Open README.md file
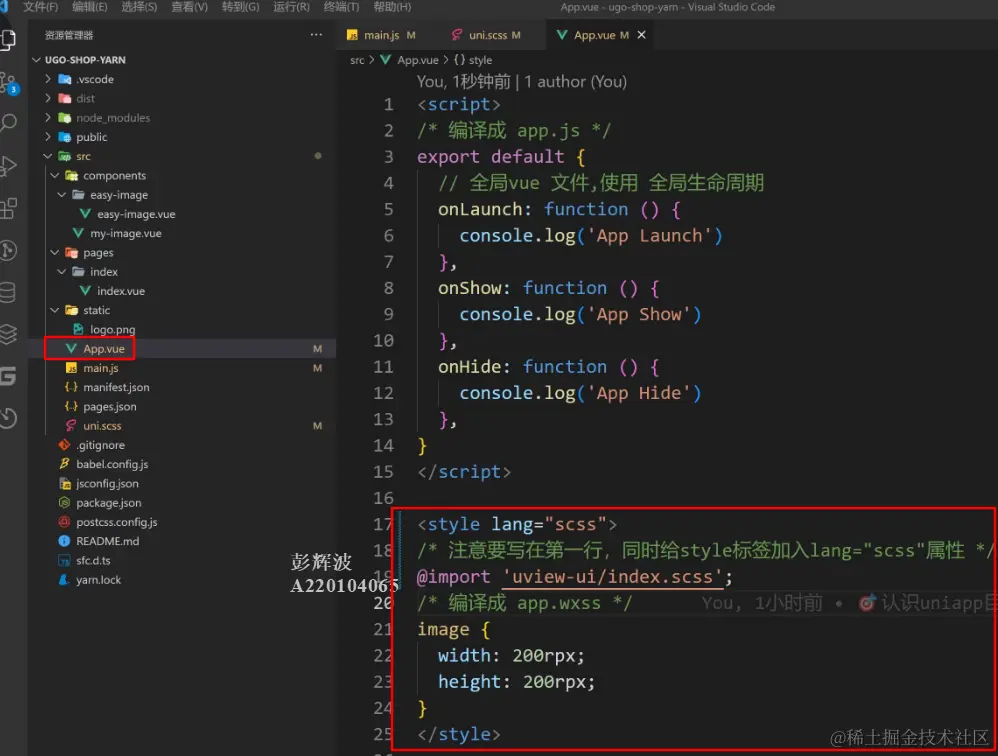The image size is (998, 756). (181, 541)
